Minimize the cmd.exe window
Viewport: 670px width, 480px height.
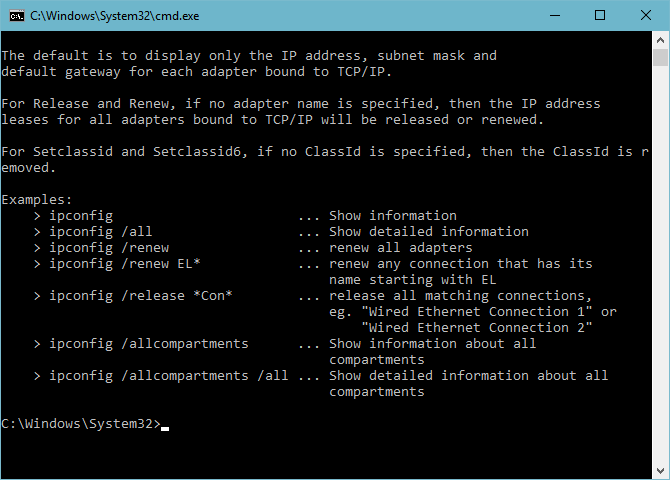(x=553, y=15)
